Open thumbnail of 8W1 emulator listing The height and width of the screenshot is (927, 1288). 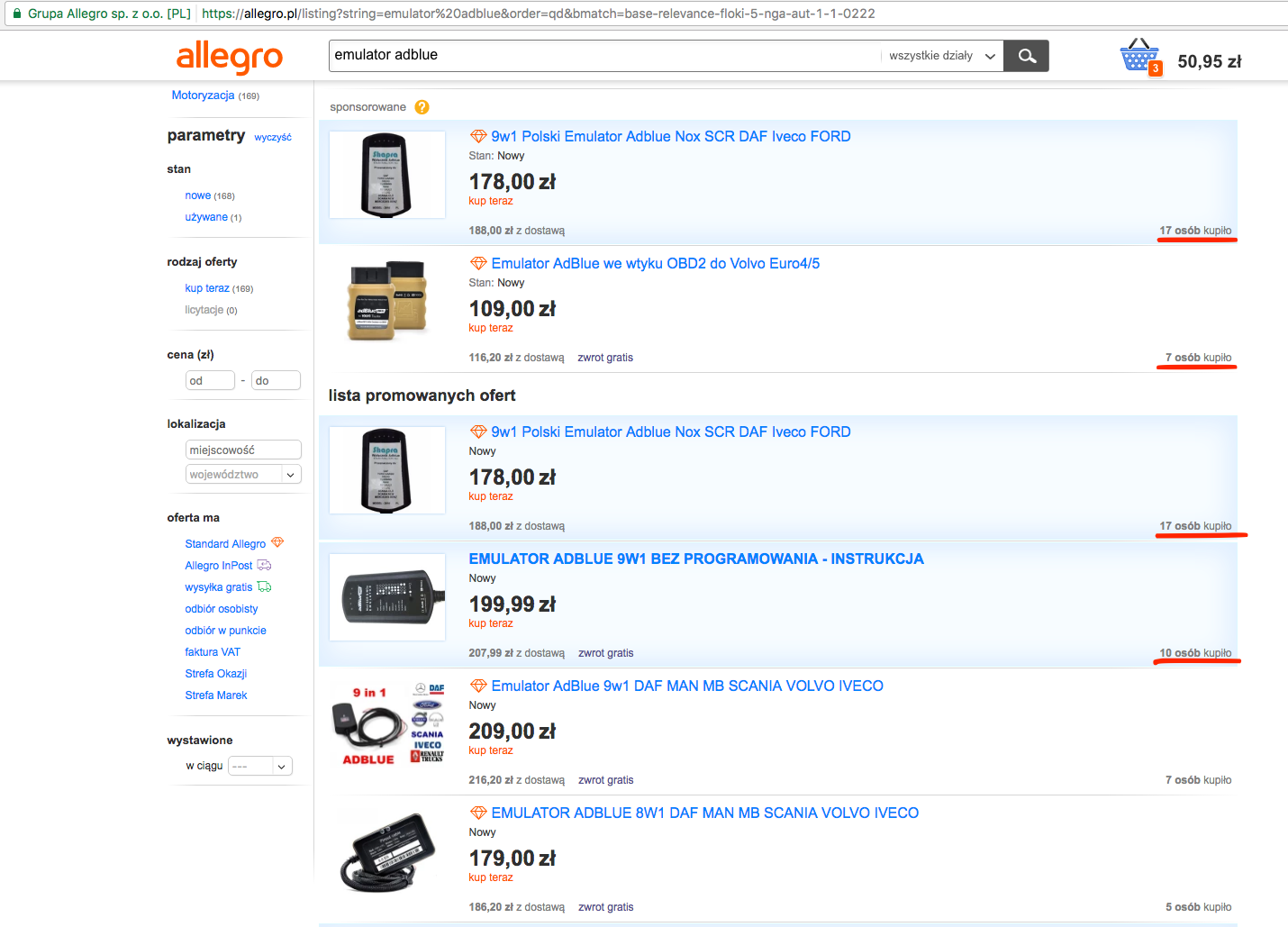click(x=387, y=851)
